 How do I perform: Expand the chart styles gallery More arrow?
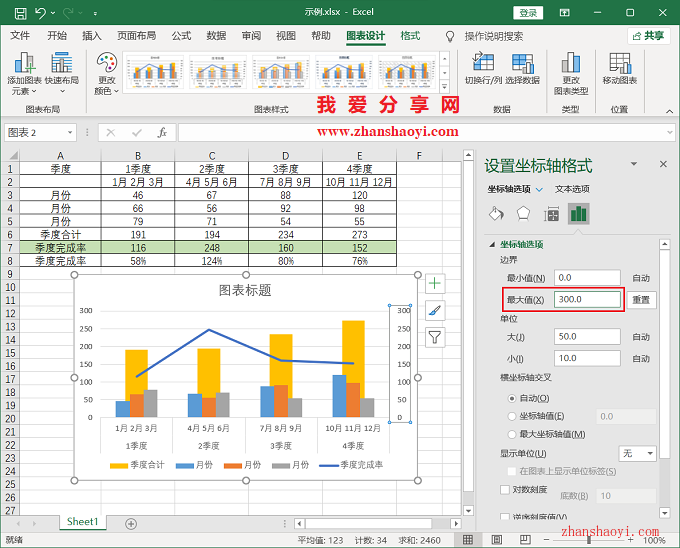445,87
